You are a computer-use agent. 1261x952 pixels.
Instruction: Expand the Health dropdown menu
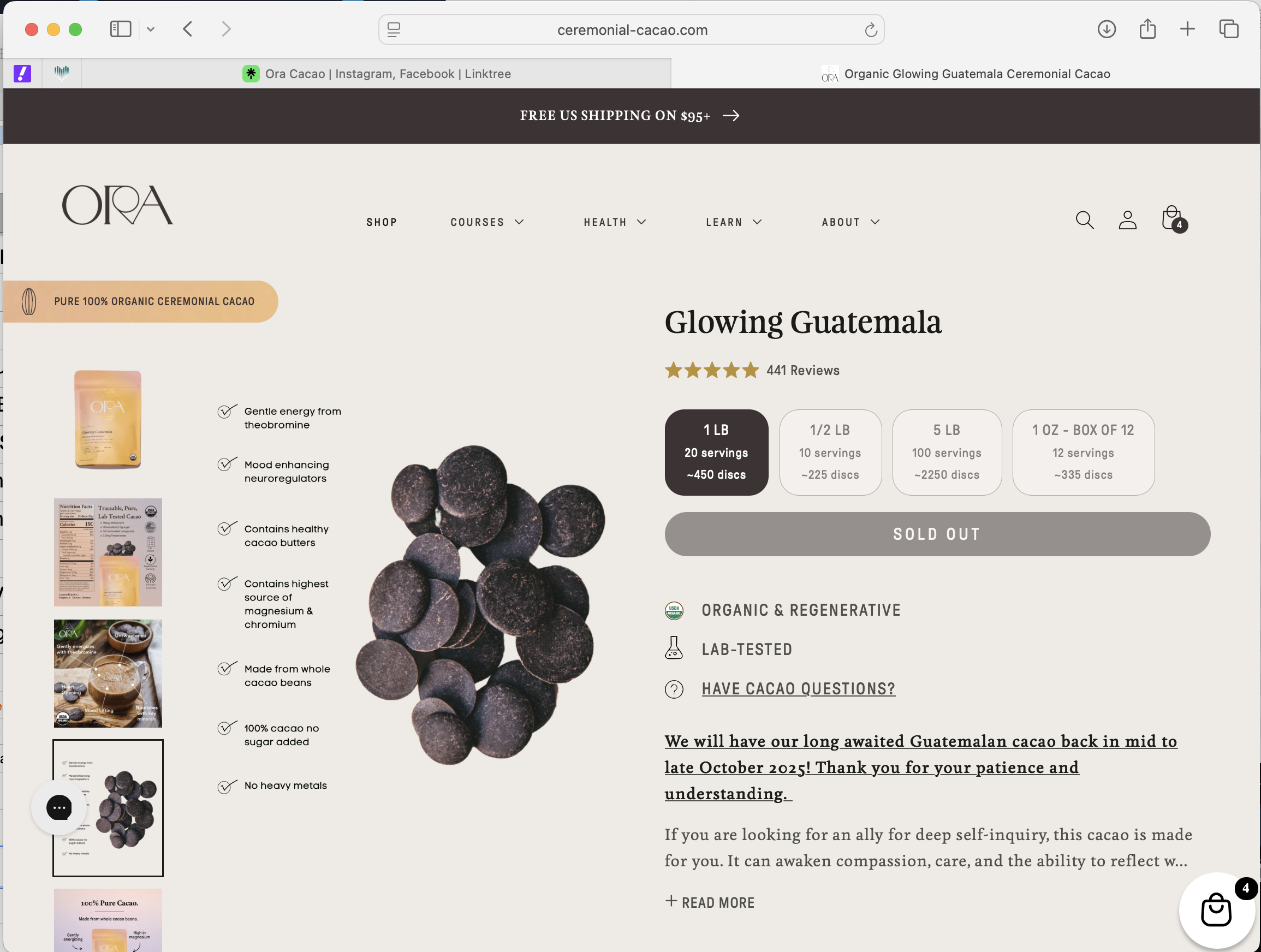click(615, 222)
